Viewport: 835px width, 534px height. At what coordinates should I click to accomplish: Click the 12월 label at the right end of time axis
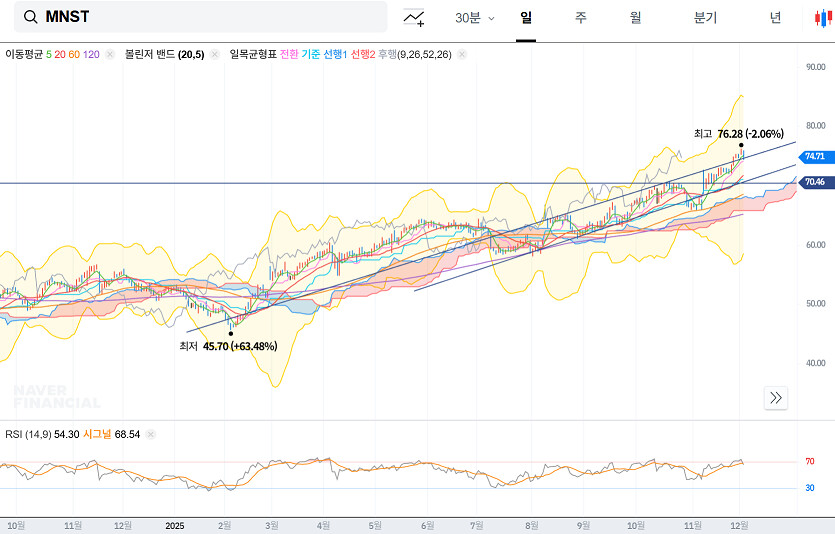[x=739, y=526]
